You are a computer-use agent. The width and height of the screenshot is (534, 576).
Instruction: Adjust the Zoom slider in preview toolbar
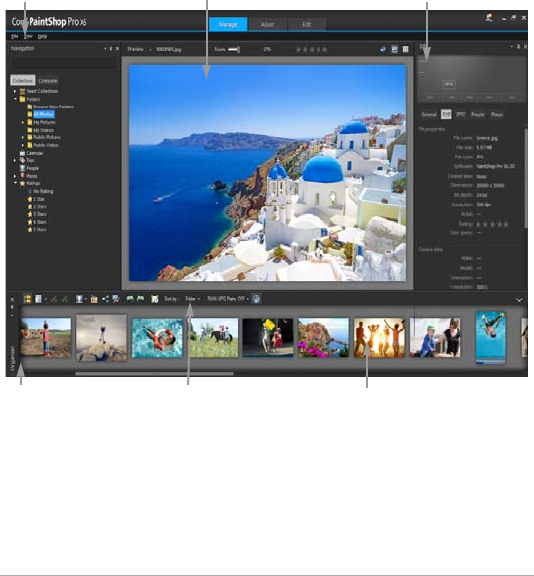click(234, 49)
